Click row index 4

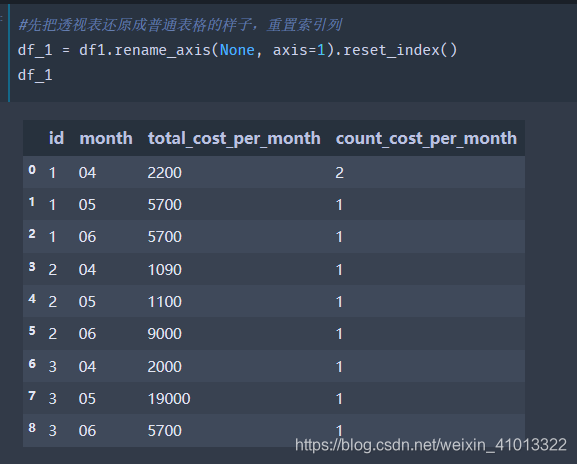pos(32,299)
